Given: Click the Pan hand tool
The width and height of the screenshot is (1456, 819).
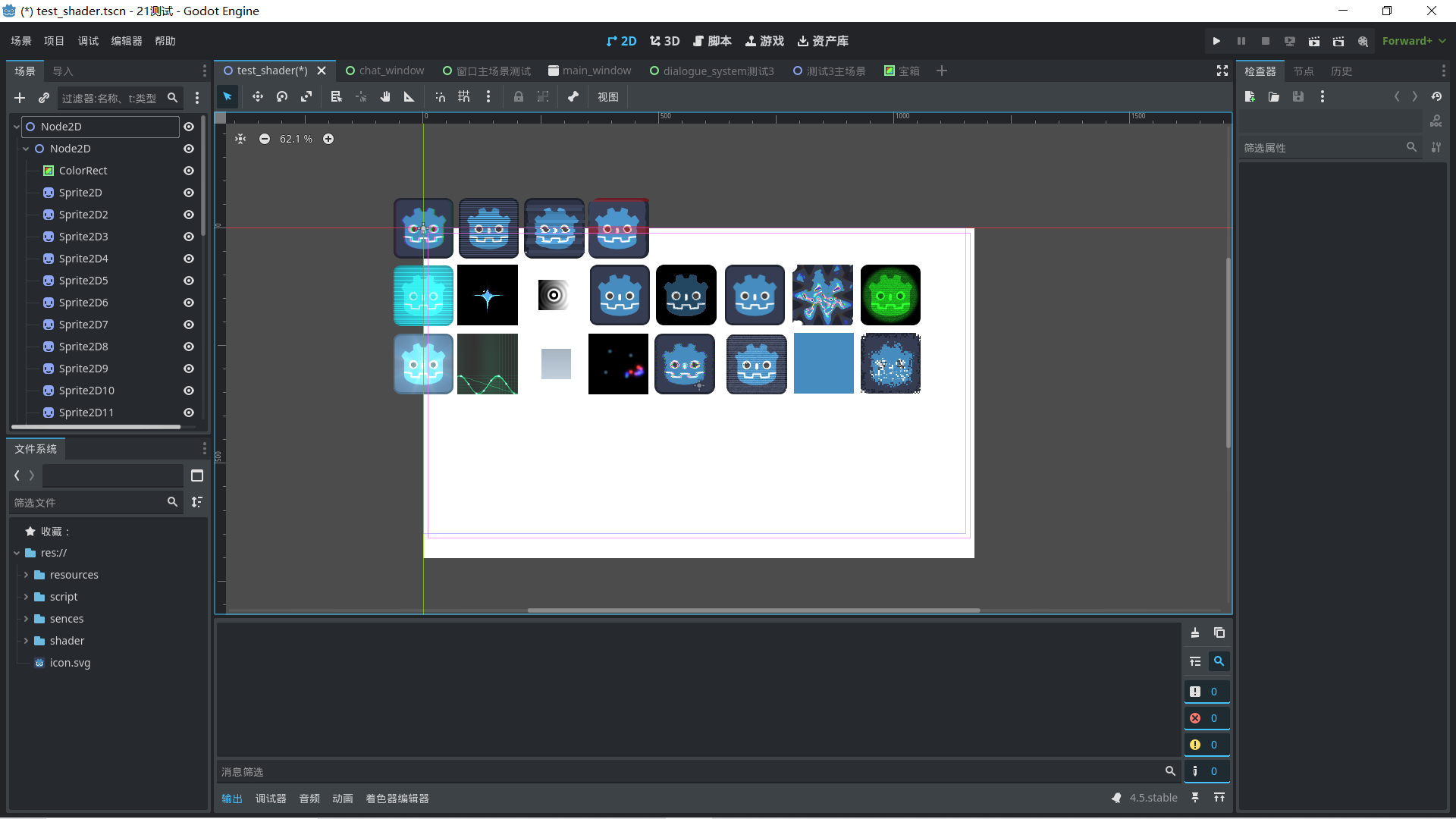Looking at the screenshot, I should click(385, 97).
